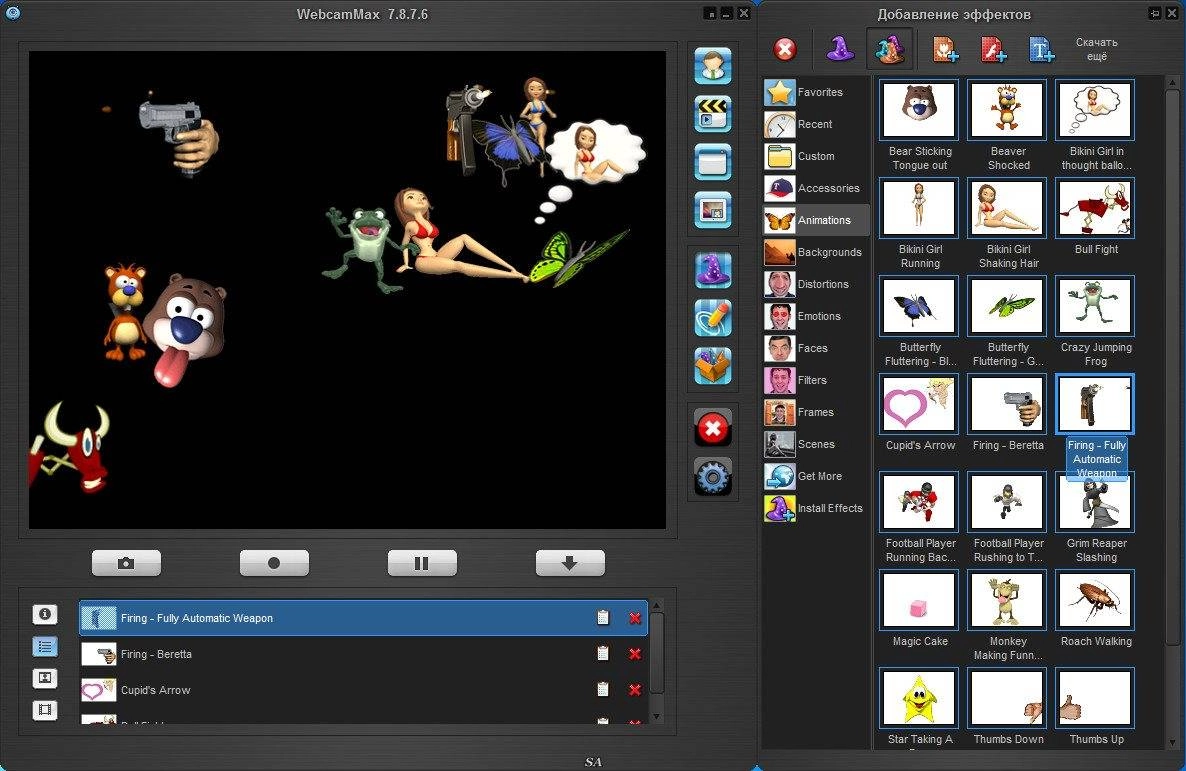The image size is (1186, 771).
Task: Select the colorful wizard hat toolbar icon
Action: 890,49
